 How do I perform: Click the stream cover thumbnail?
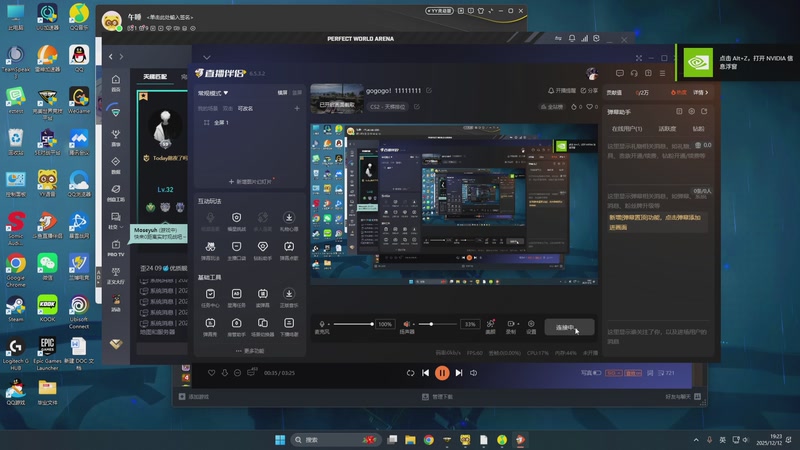click(x=336, y=99)
